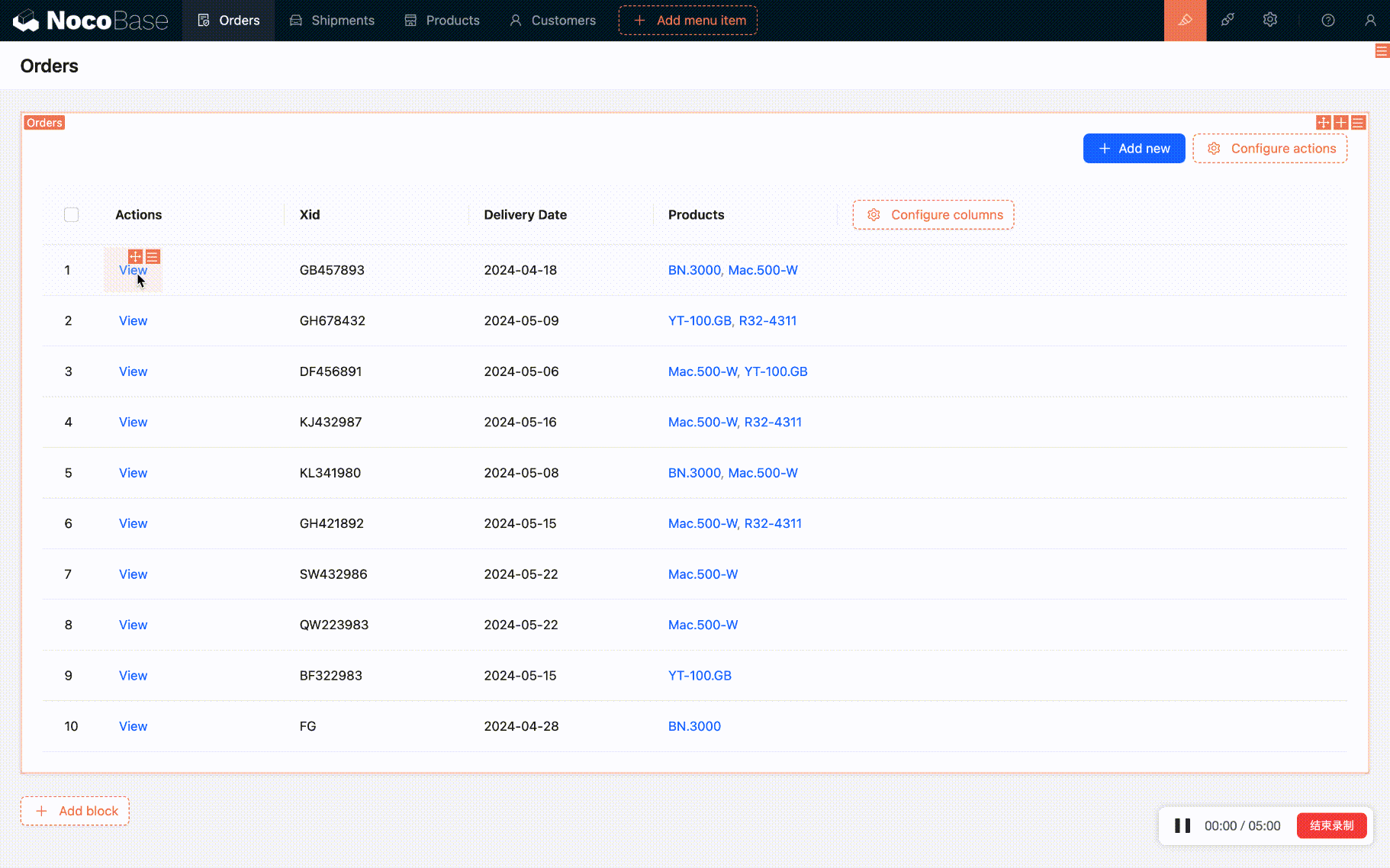Open the plugin manager plug icon
1390x868 pixels.
click(x=1228, y=21)
